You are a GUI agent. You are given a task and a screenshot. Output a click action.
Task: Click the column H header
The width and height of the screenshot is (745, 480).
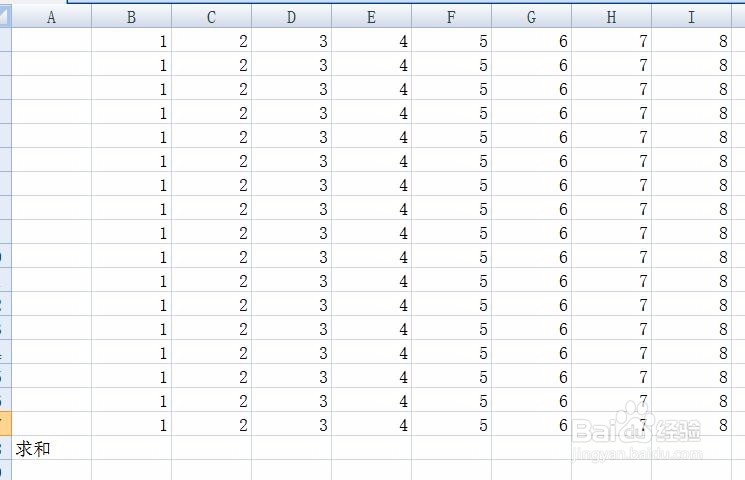[611, 17]
